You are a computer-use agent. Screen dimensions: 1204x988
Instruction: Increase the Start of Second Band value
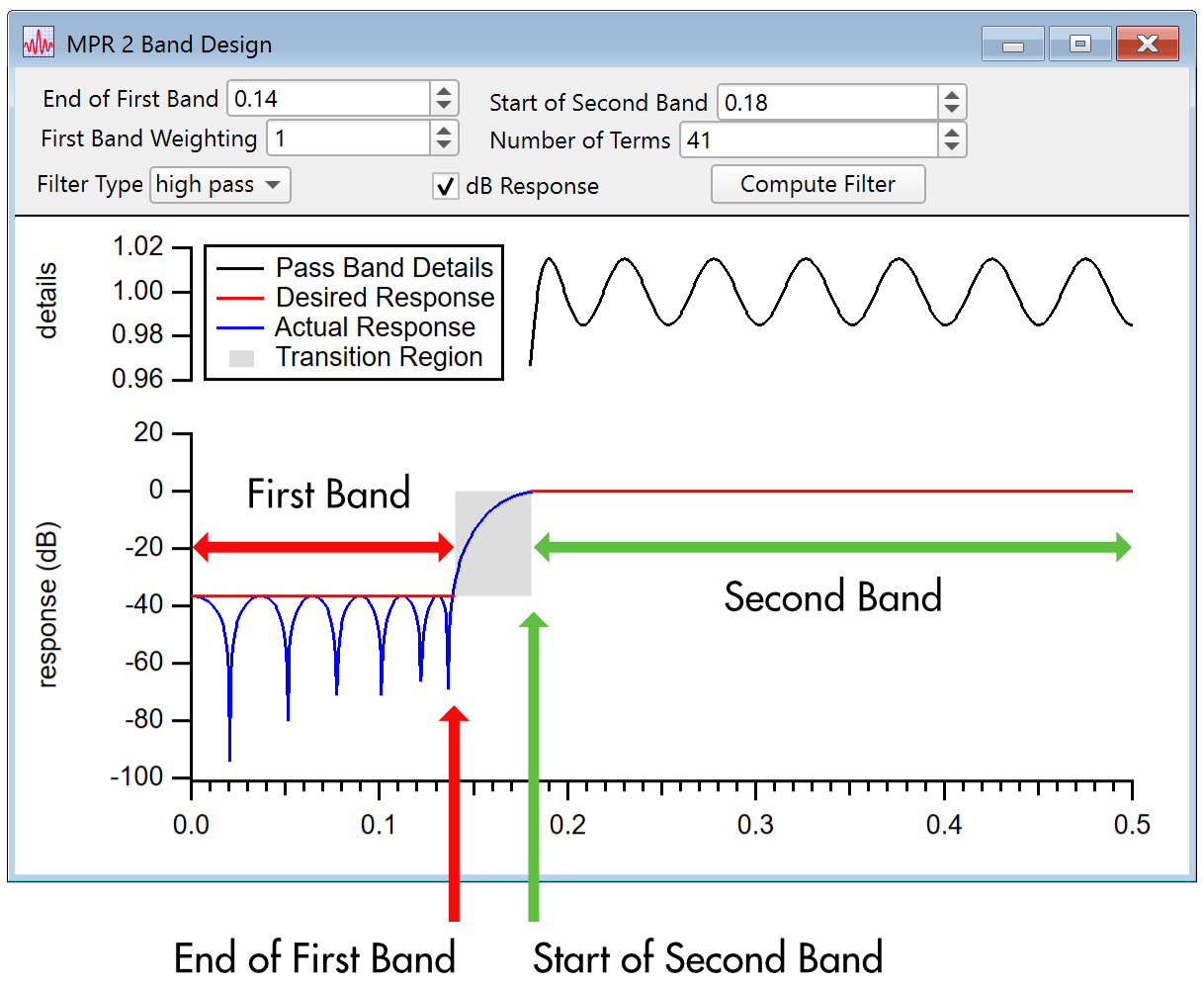[951, 95]
